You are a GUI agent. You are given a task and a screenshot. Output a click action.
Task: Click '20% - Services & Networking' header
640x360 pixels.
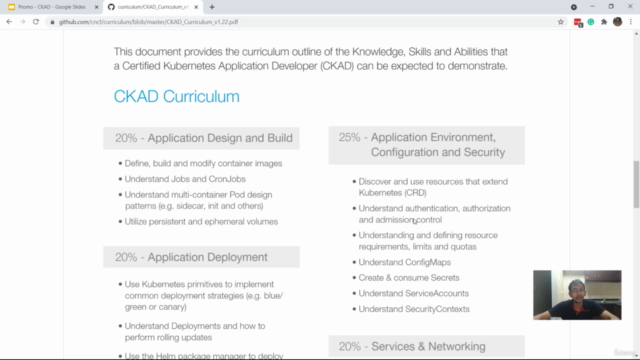(x=427, y=346)
